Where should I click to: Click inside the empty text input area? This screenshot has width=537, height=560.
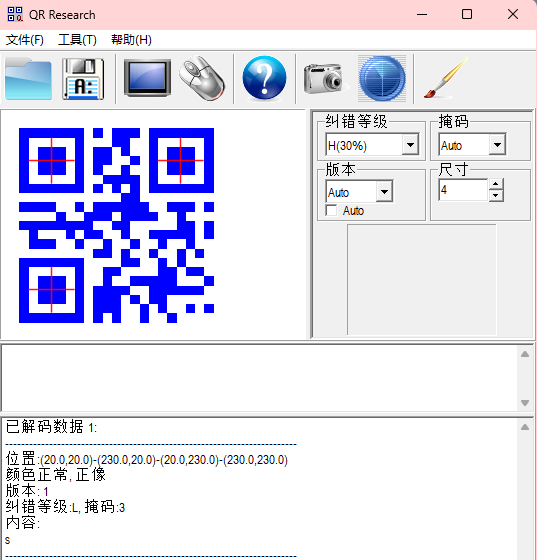click(259, 378)
